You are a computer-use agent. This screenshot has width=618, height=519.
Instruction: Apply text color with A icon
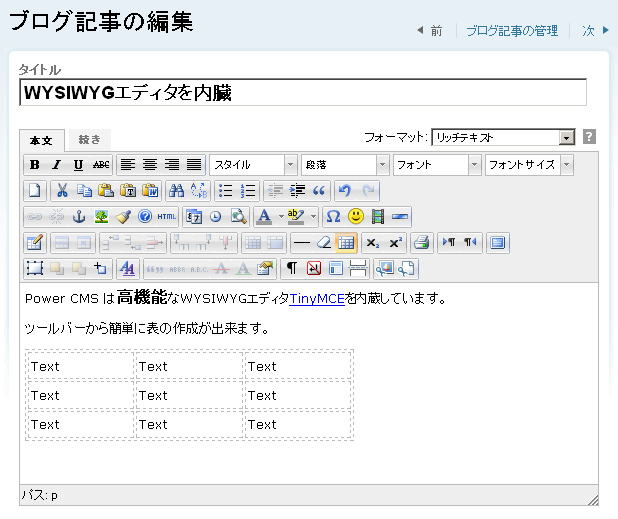pos(264,216)
